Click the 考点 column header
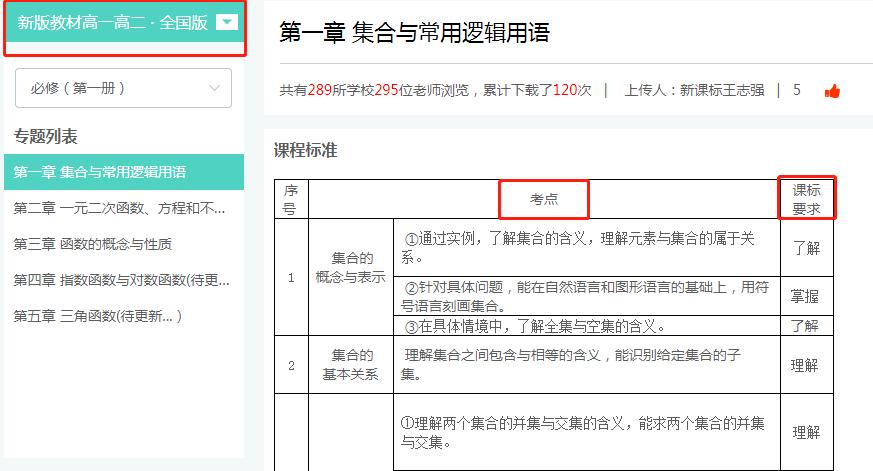Viewport: 873px width, 471px height. [544, 199]
